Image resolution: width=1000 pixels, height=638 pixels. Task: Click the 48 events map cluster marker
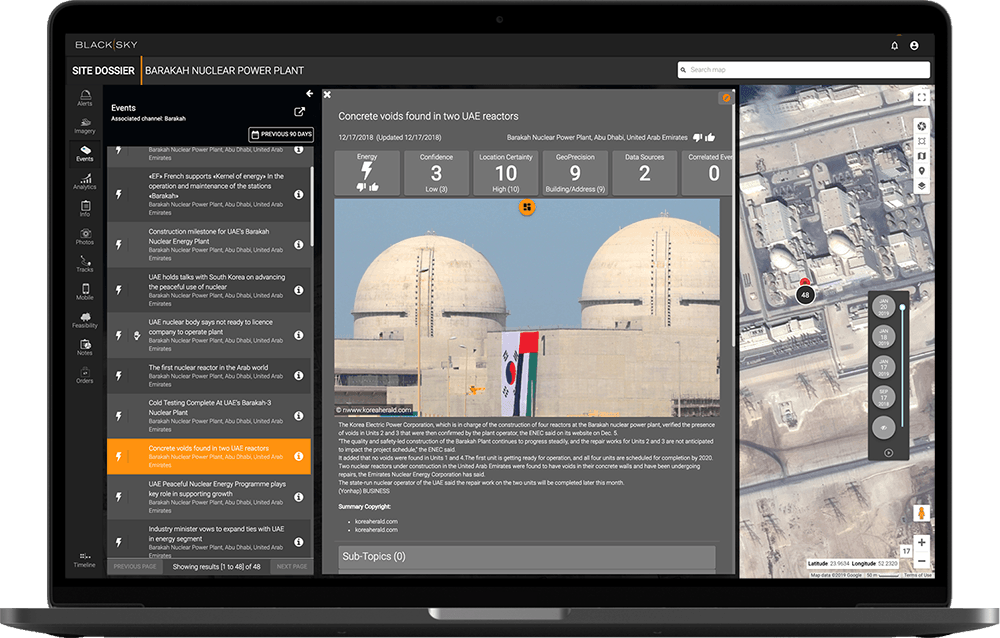point(805,295)
